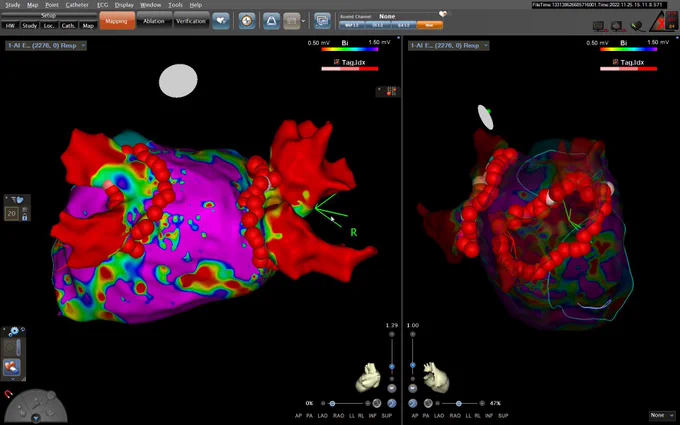The image size is (680, 425).
Task: Click the arch-shaped blue toolbar icon
Action: (271, 20)
